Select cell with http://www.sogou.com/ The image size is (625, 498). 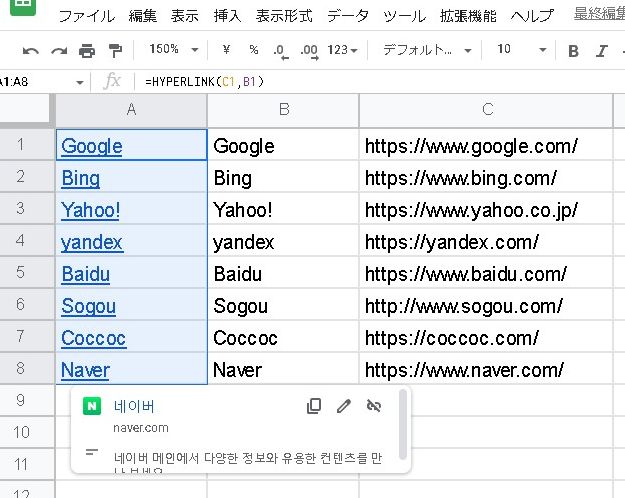[486, 305]
